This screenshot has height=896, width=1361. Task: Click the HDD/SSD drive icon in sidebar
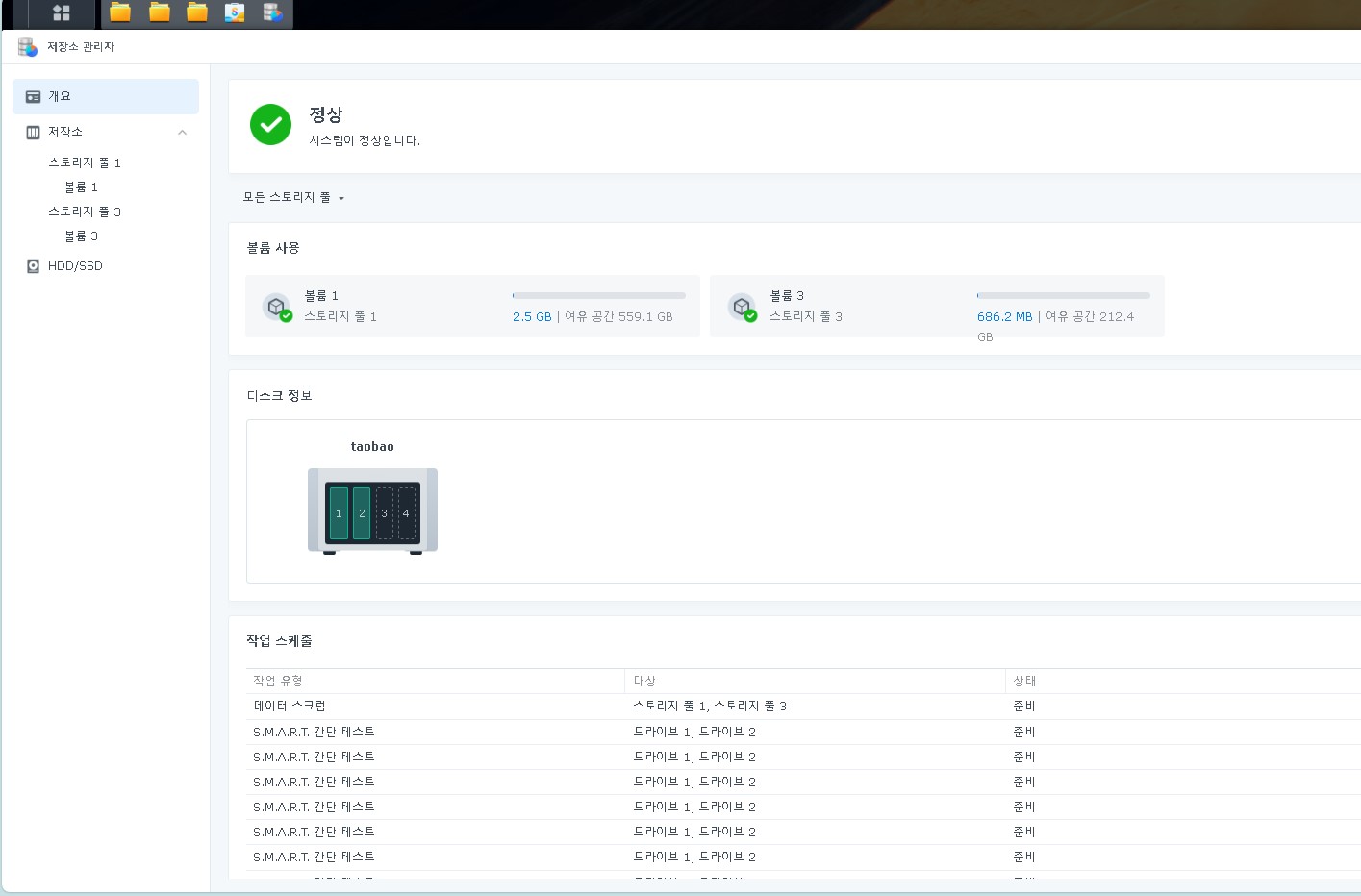(x=34, y=266)
